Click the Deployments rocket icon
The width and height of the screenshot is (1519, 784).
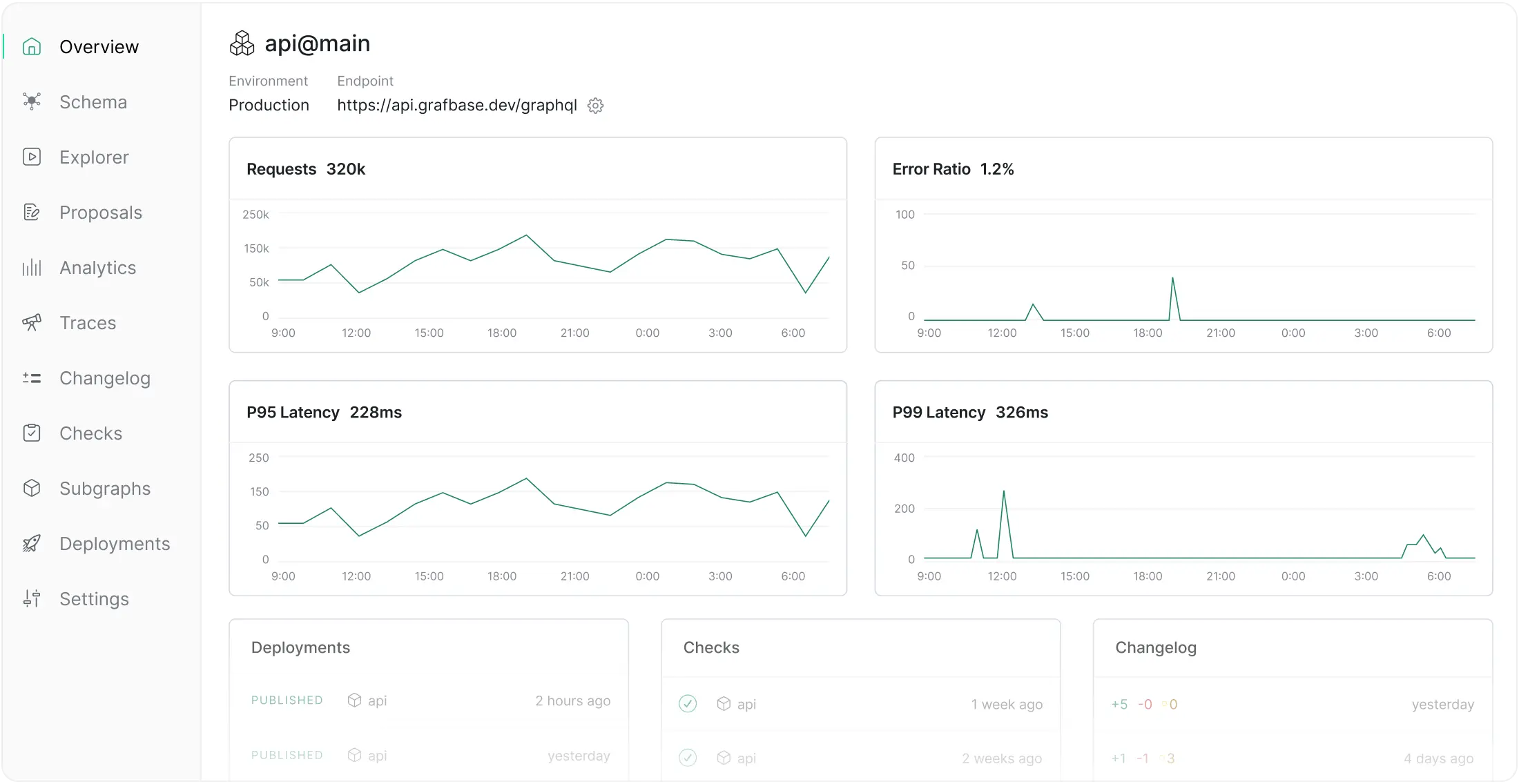tap(32, 543)
